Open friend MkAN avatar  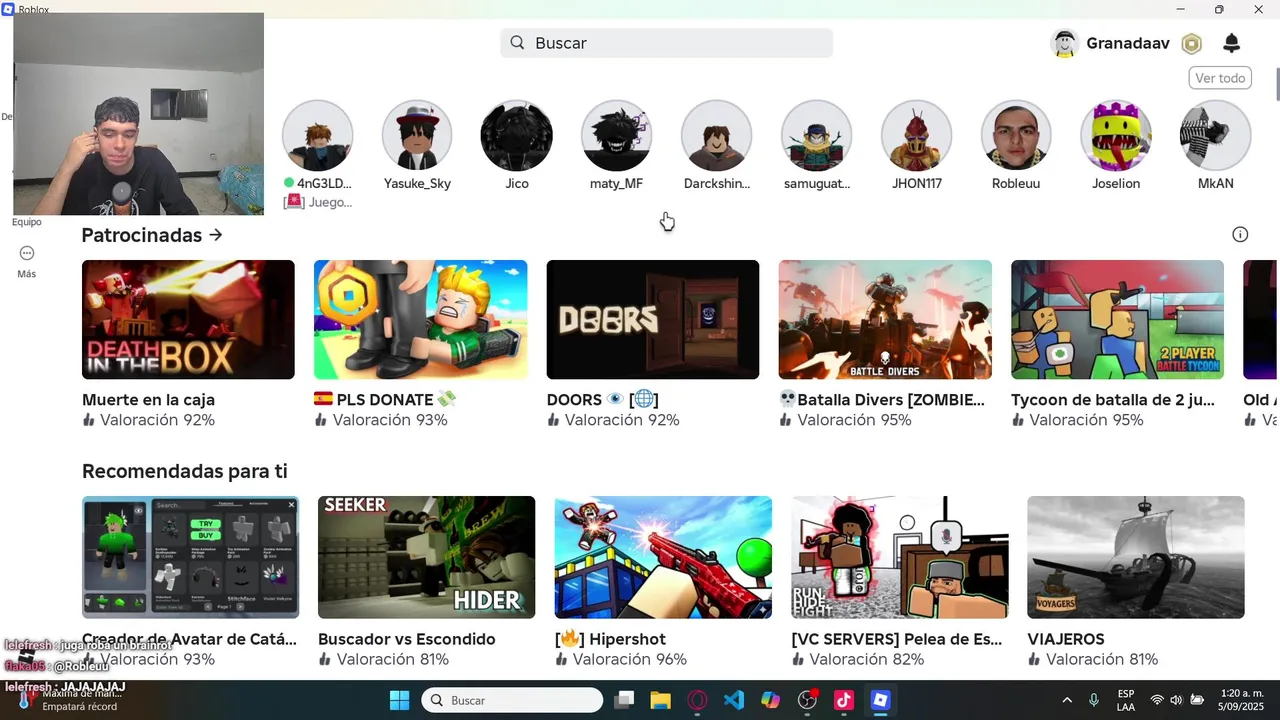tap(1216, 135)
